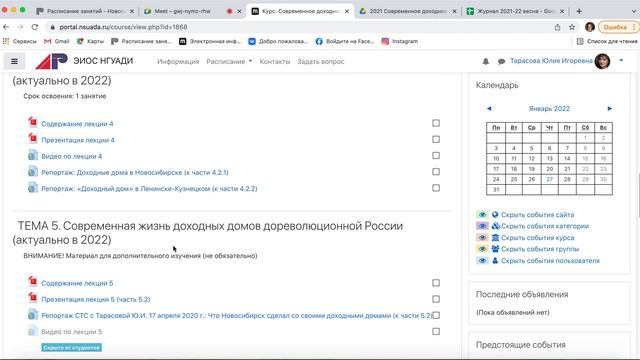
Task: Open Информация menu item
Action: point(178,62)
